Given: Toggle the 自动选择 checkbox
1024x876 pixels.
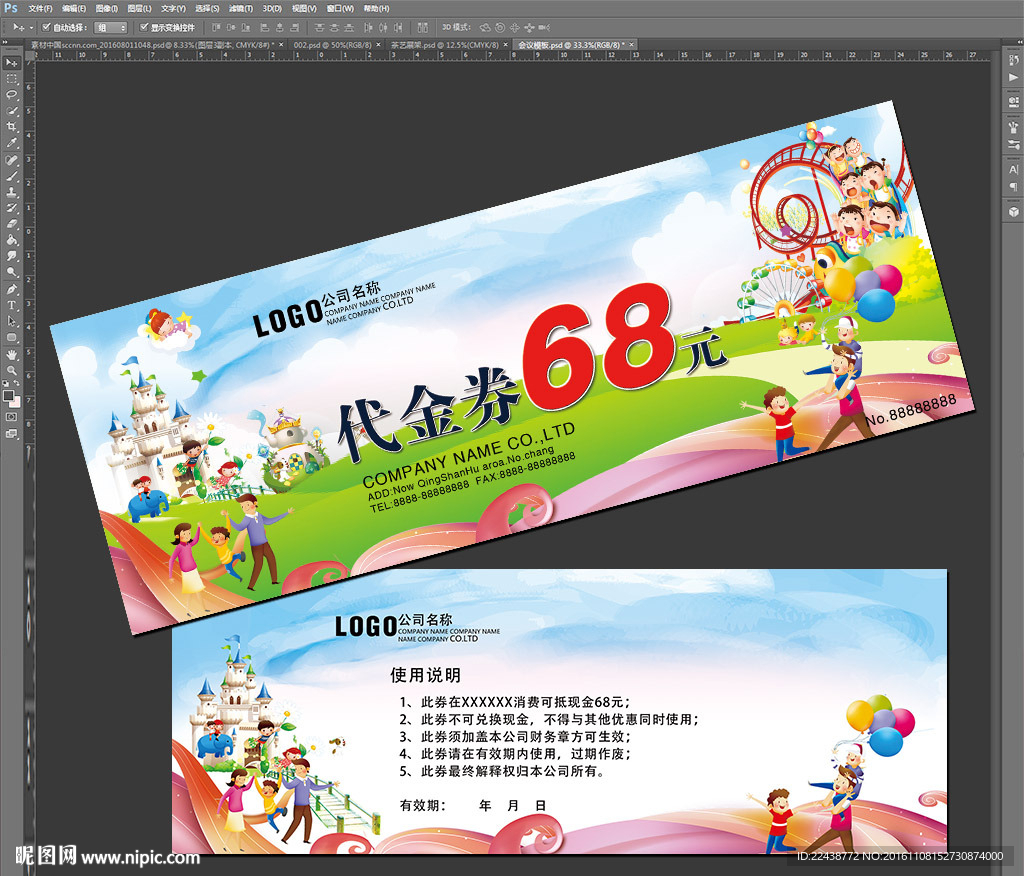Looking at the screenshot, I should coord(46,27).
